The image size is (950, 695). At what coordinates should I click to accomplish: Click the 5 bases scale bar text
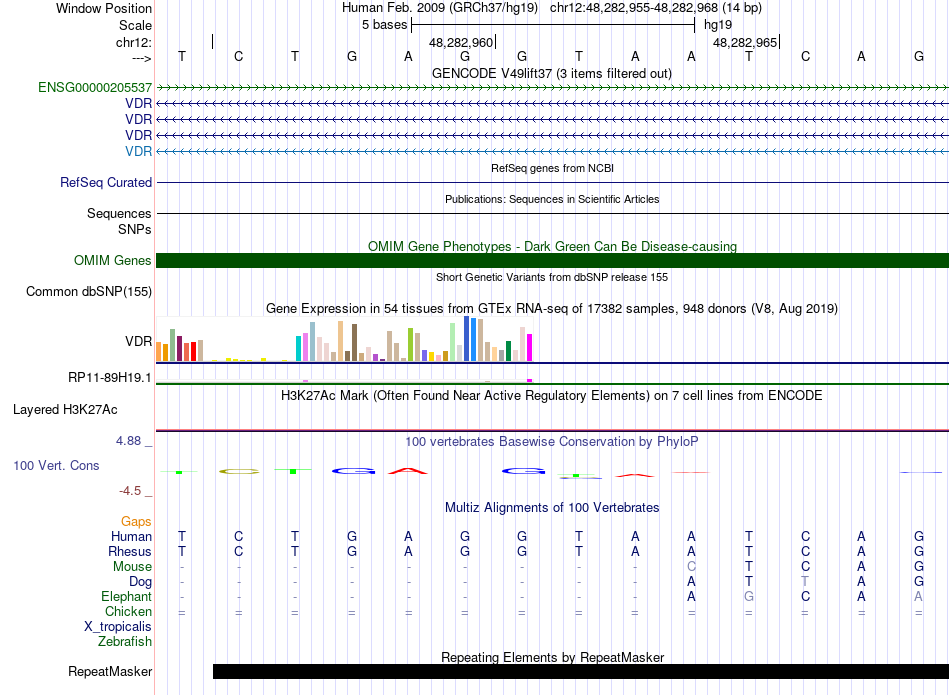click(385, 25)
